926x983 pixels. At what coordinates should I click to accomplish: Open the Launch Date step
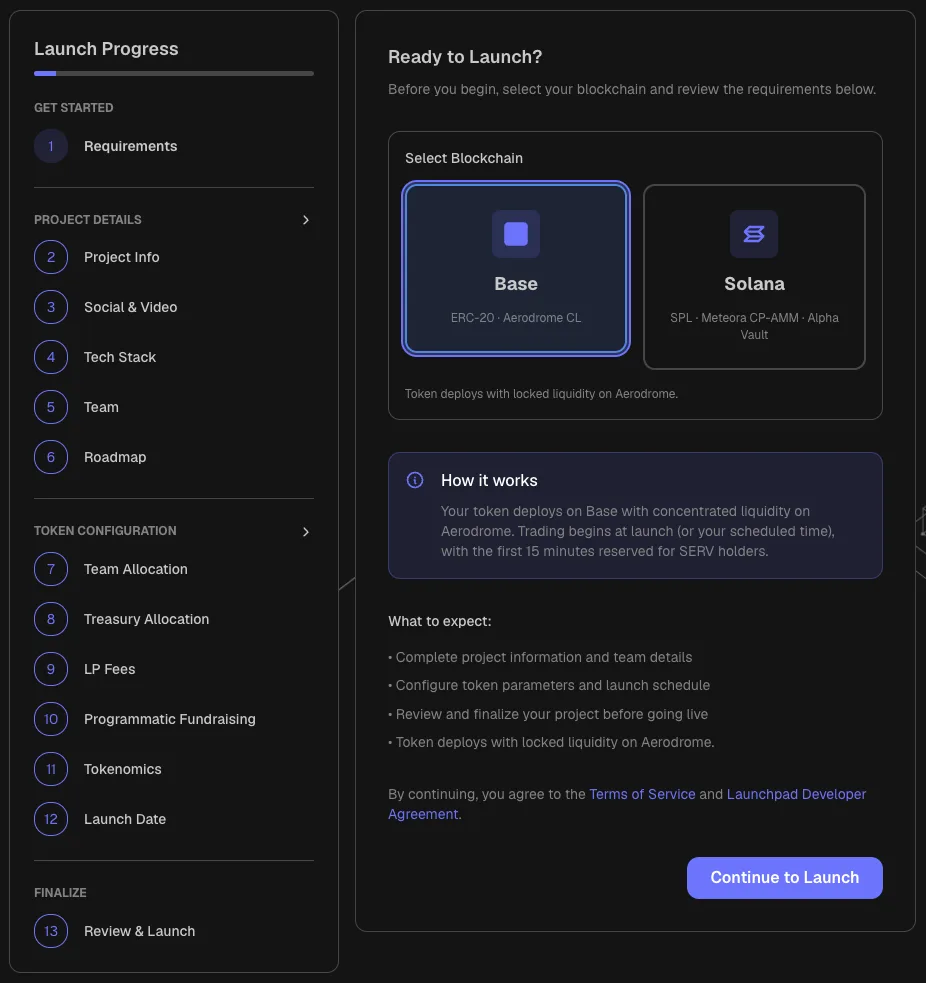coord(174,819)
